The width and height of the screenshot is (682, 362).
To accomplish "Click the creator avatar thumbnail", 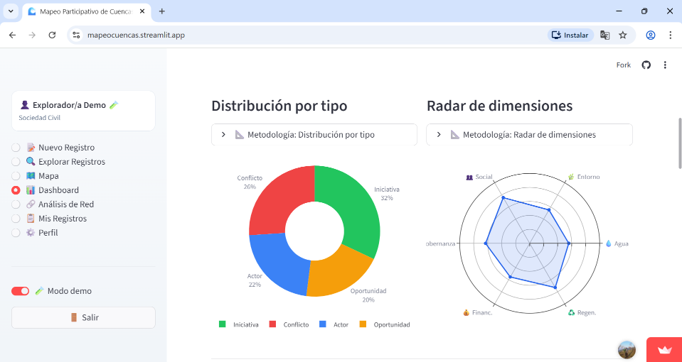I will pyautogui.click(x=627, y=349).
